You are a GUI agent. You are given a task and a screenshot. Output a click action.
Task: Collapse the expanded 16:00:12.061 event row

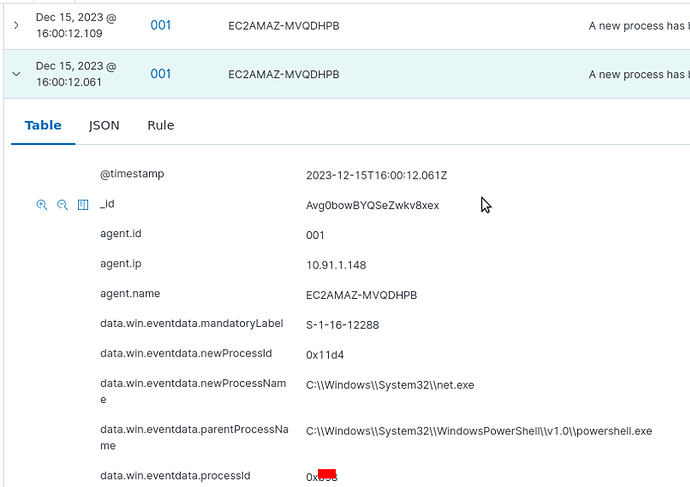pyautogui.click(x=16, y=74)
